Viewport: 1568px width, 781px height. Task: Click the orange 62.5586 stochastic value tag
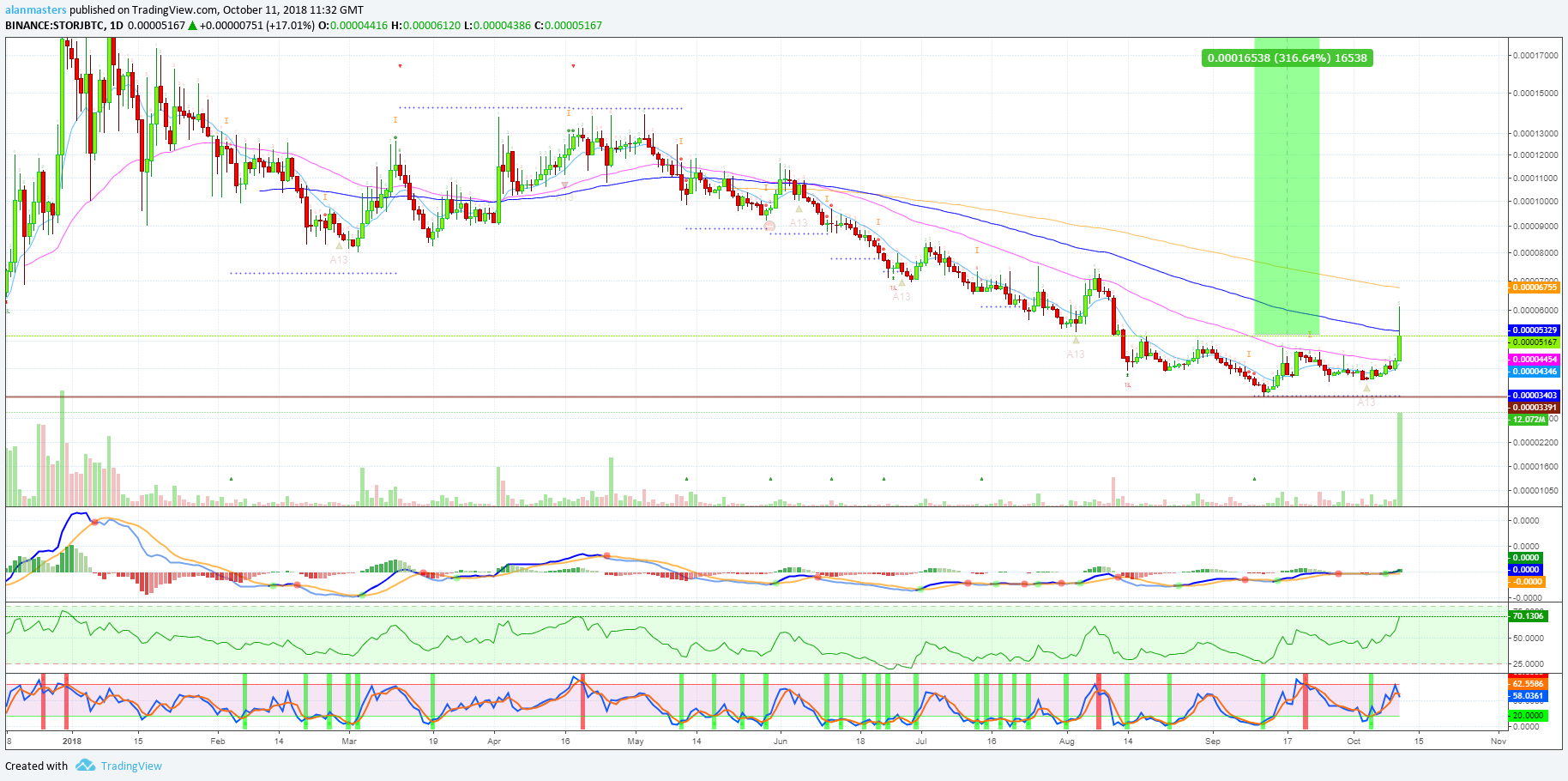(x=1529, y=683)
